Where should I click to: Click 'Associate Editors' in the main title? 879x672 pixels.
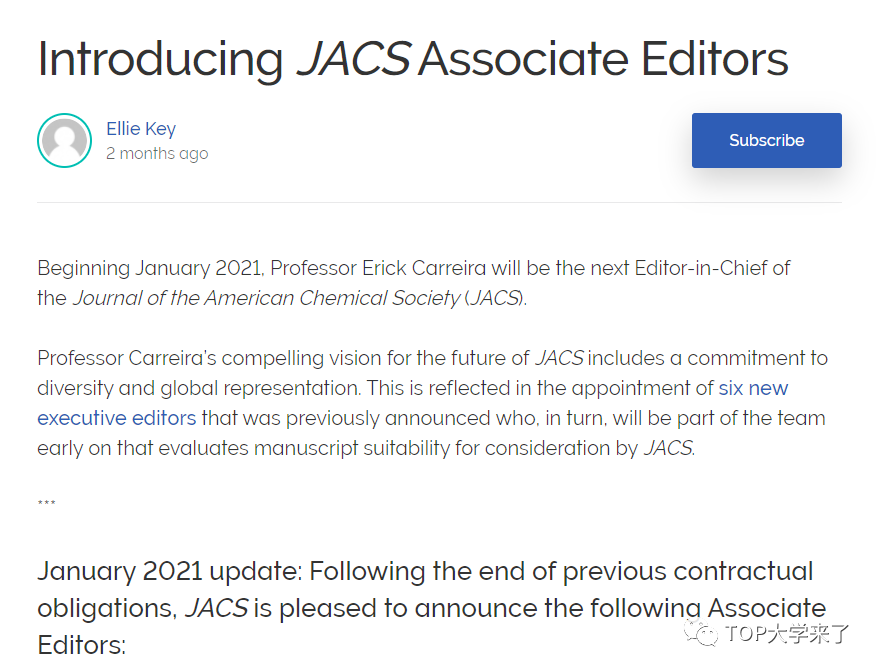coord(603,58)
